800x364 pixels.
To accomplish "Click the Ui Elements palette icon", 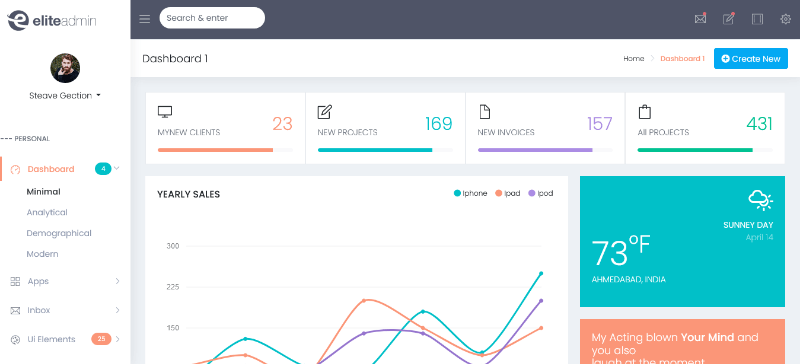I will [x=15, y=339].
